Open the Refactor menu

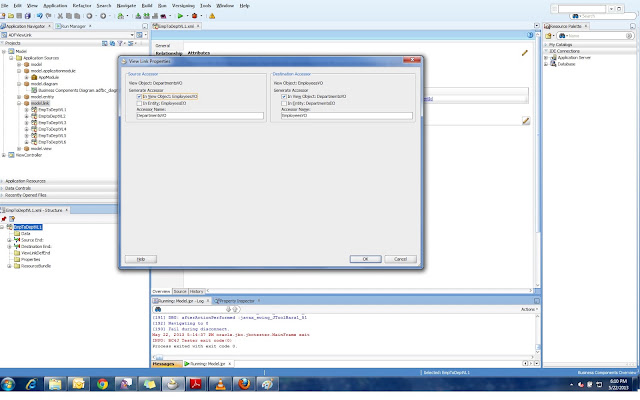(x=82, y=6)
